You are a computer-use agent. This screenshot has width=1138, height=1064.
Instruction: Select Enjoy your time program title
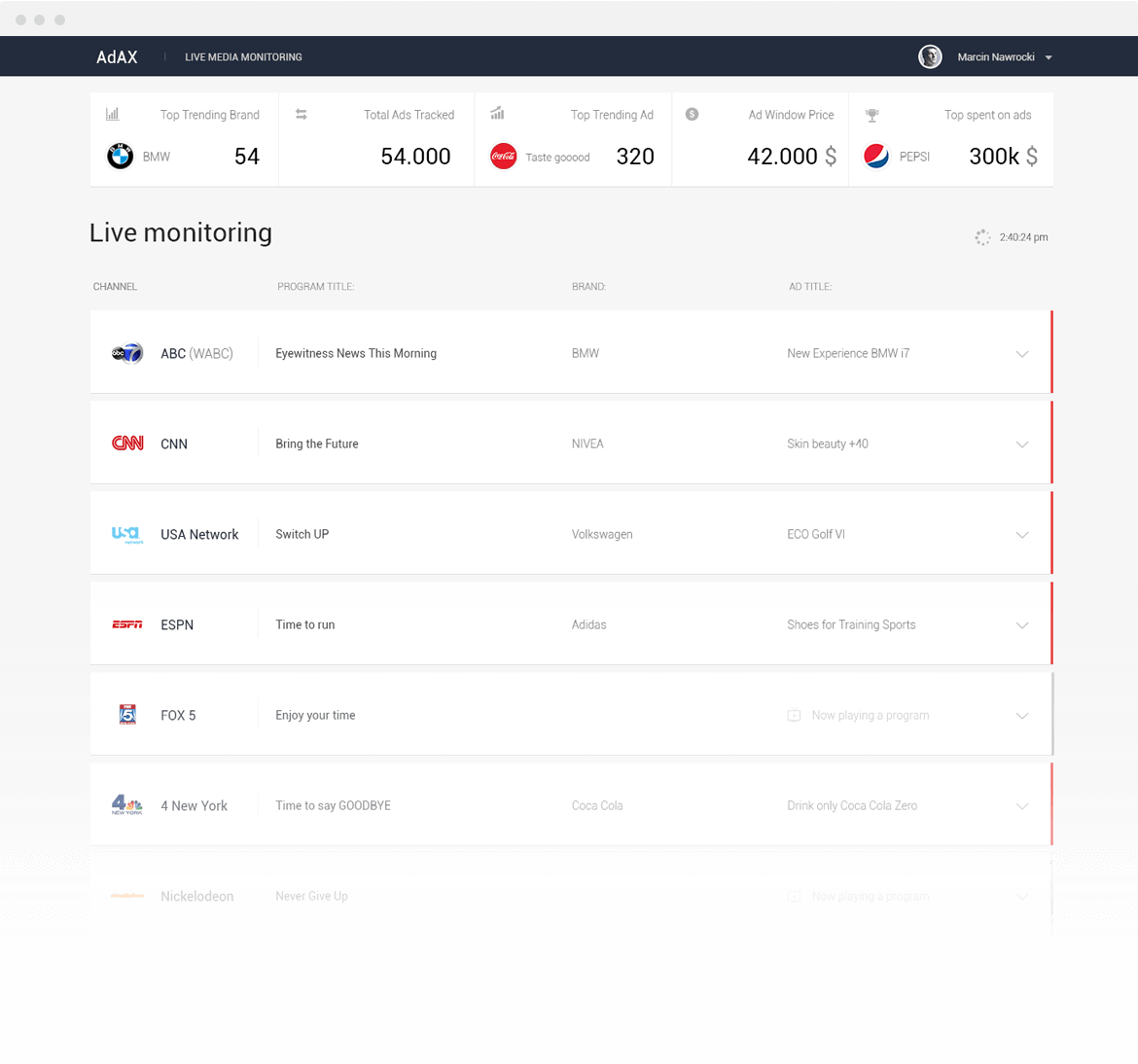(315, 715)
